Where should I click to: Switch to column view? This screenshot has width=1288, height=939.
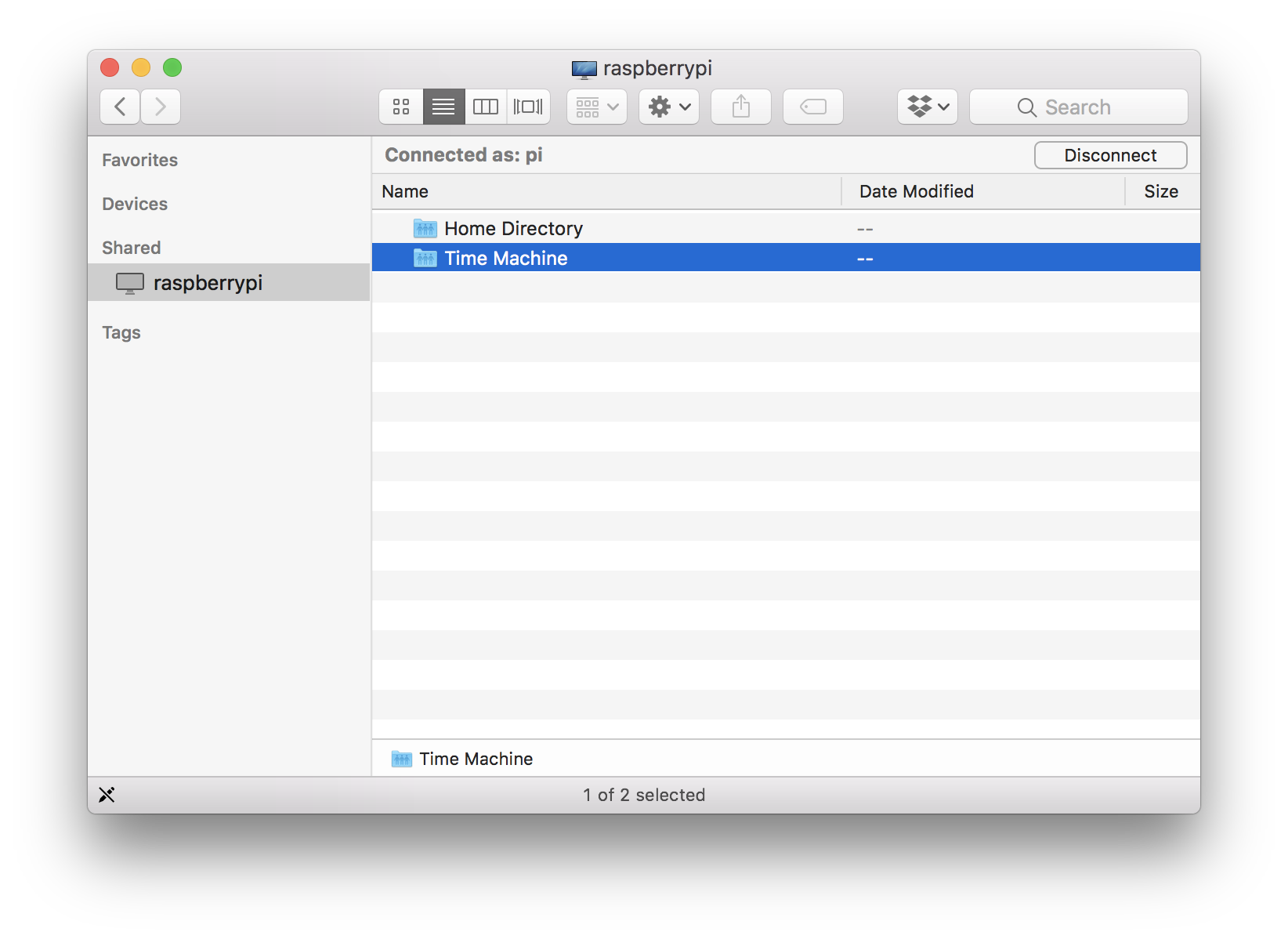[486, 107]
